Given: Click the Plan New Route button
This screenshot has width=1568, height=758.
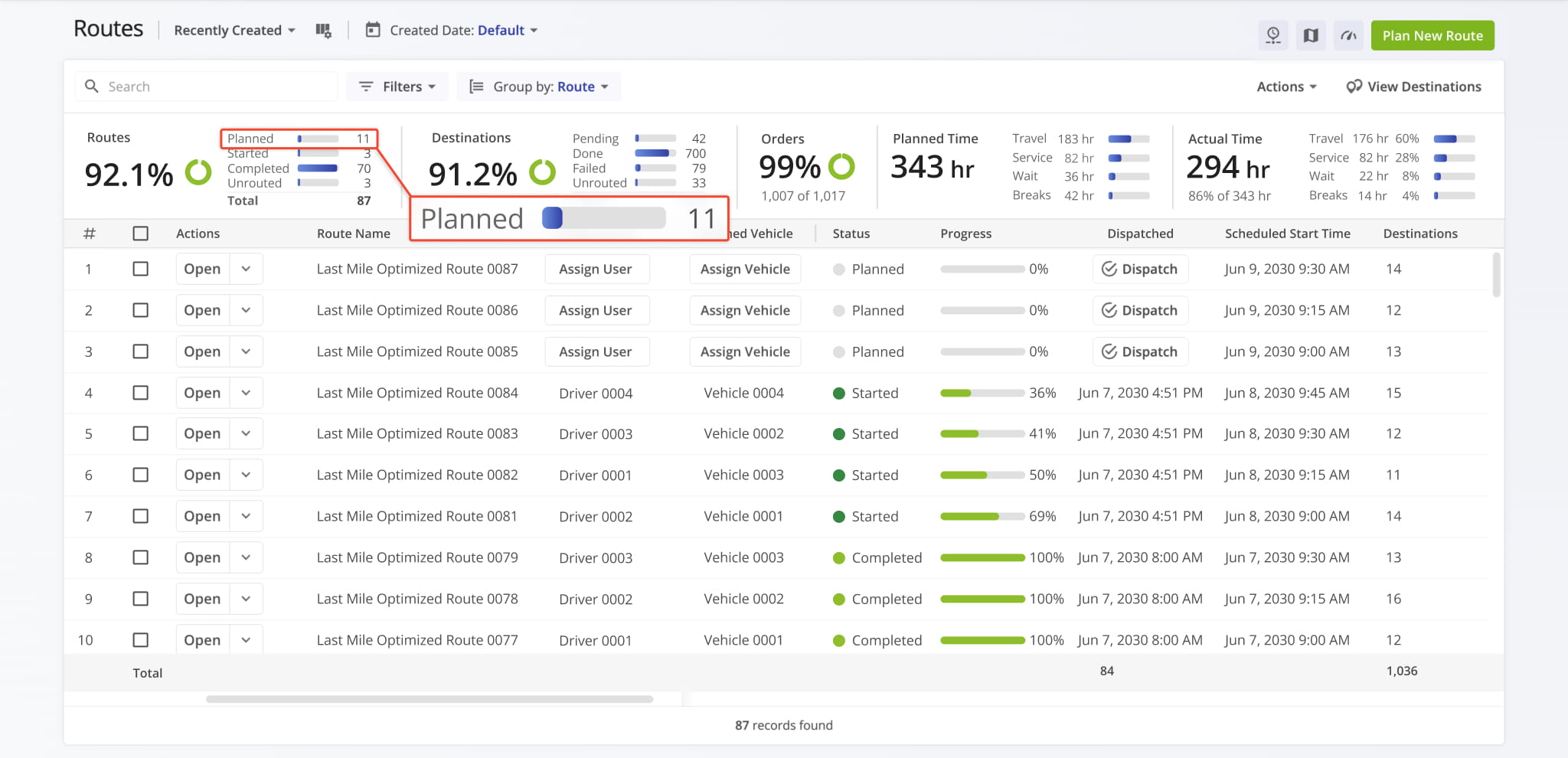Looking at the screenshot, I should [x=1432, y=35].
